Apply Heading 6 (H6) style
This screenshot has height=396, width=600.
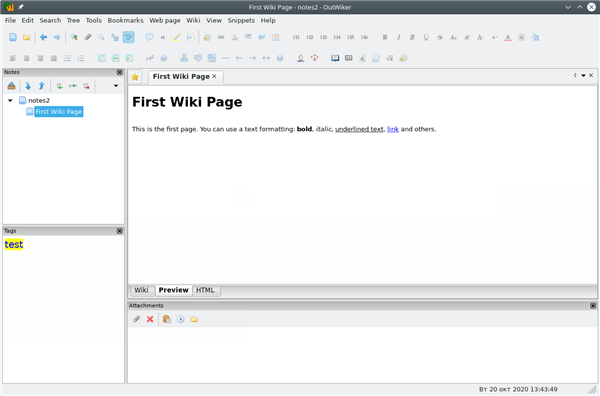pyautogui.click(x=364, y=37)
